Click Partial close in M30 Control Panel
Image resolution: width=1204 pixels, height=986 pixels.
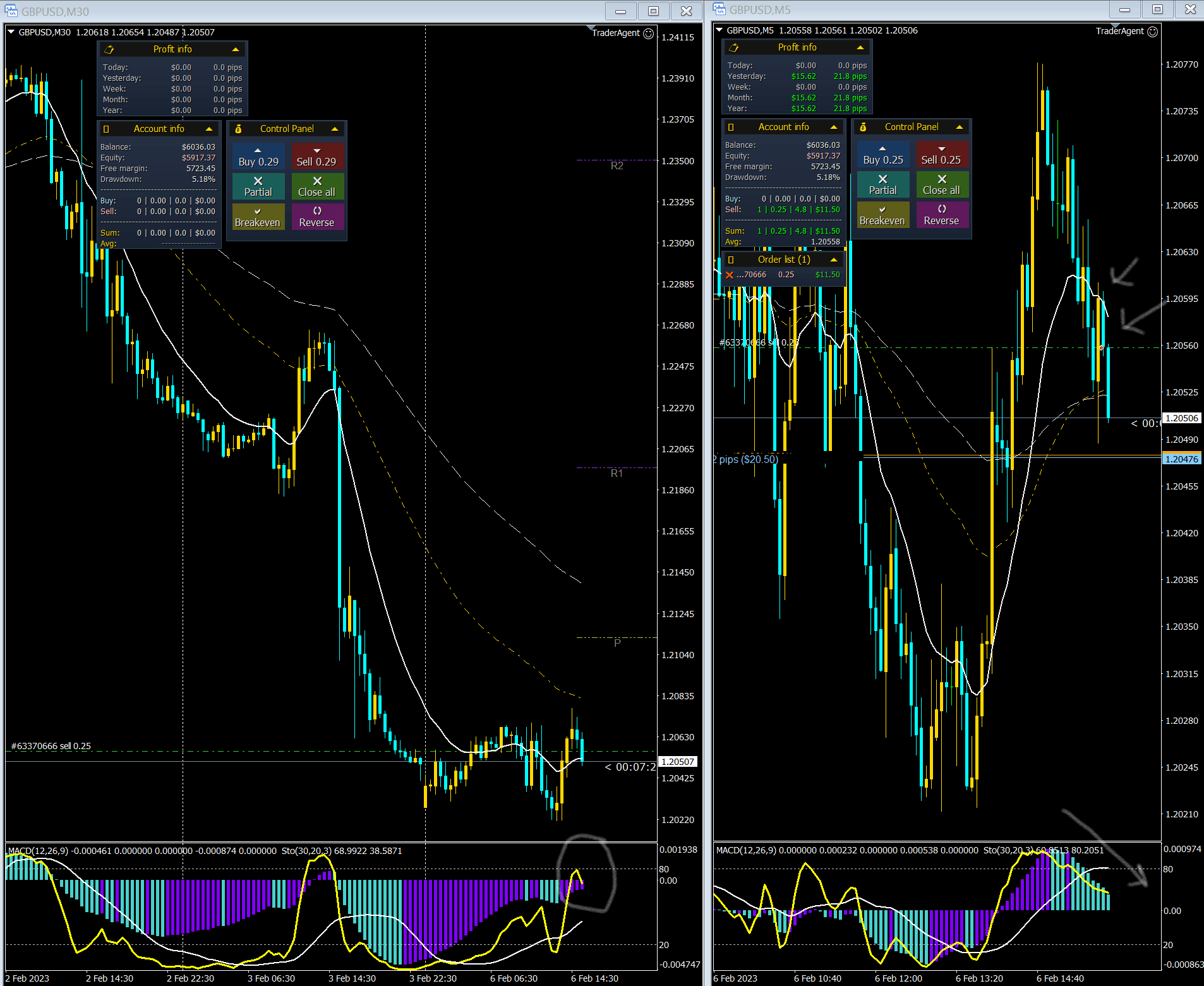258,186
